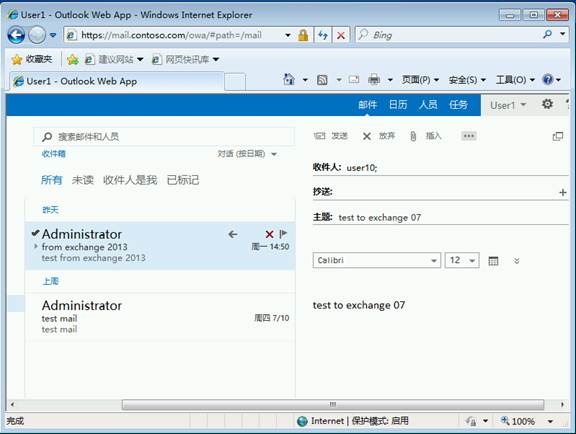Open the zoom level 100% dropdown arrow

(550, 421)
